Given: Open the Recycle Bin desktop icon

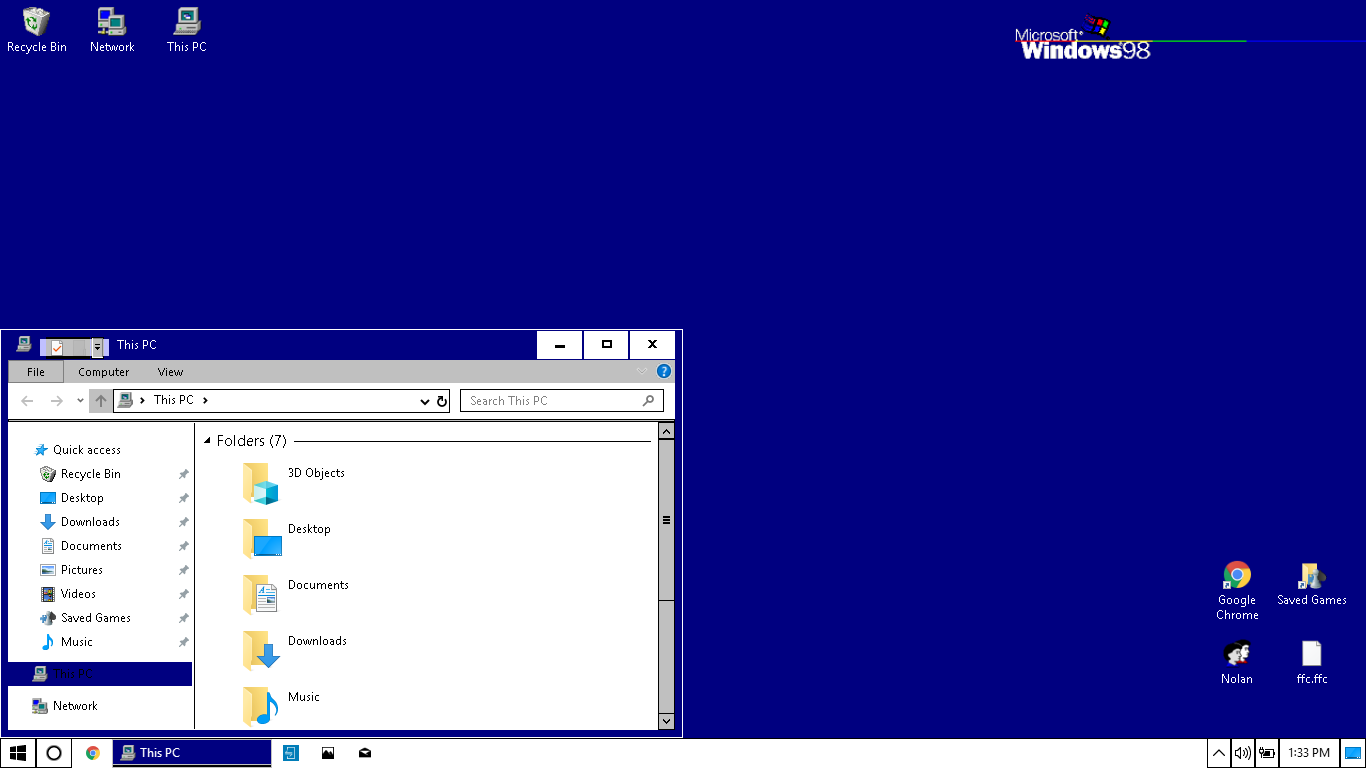Looking at the screenshot, I should coord(36,22).
